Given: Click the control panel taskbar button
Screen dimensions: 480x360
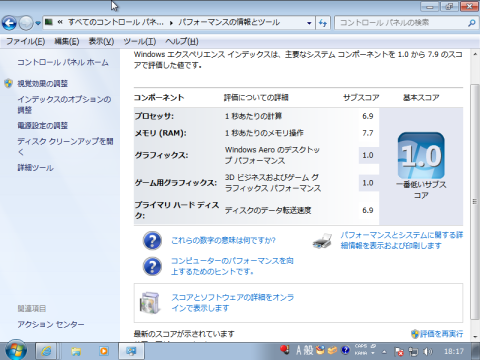Looking at the screenshot, I should pos(131,351).
